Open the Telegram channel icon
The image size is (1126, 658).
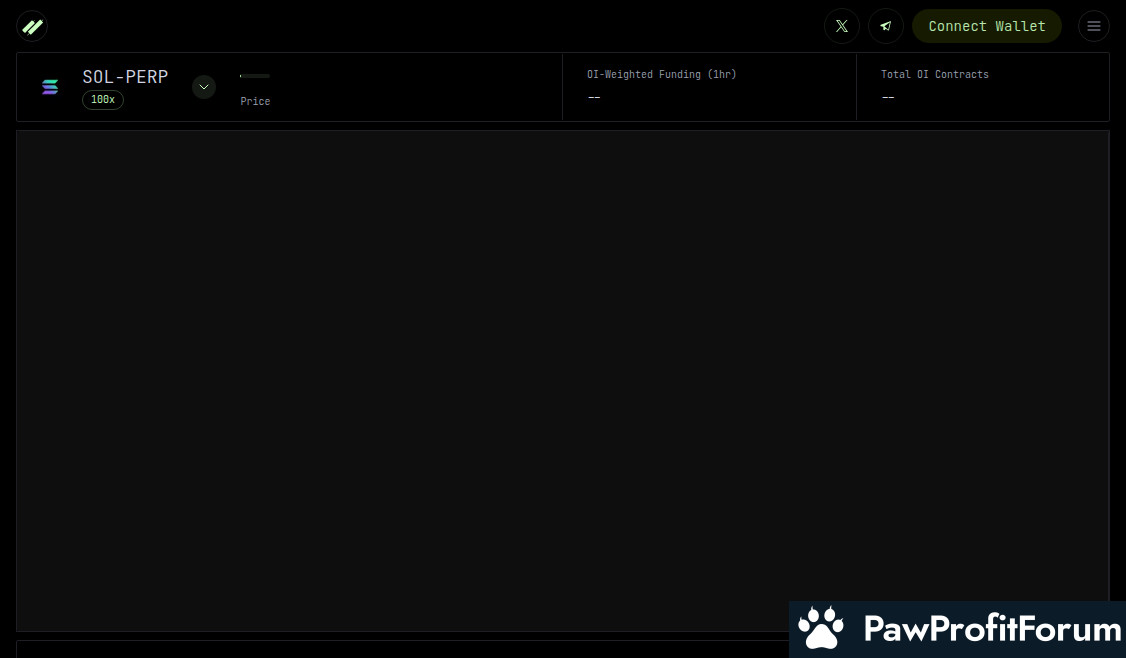click(885, 26)
